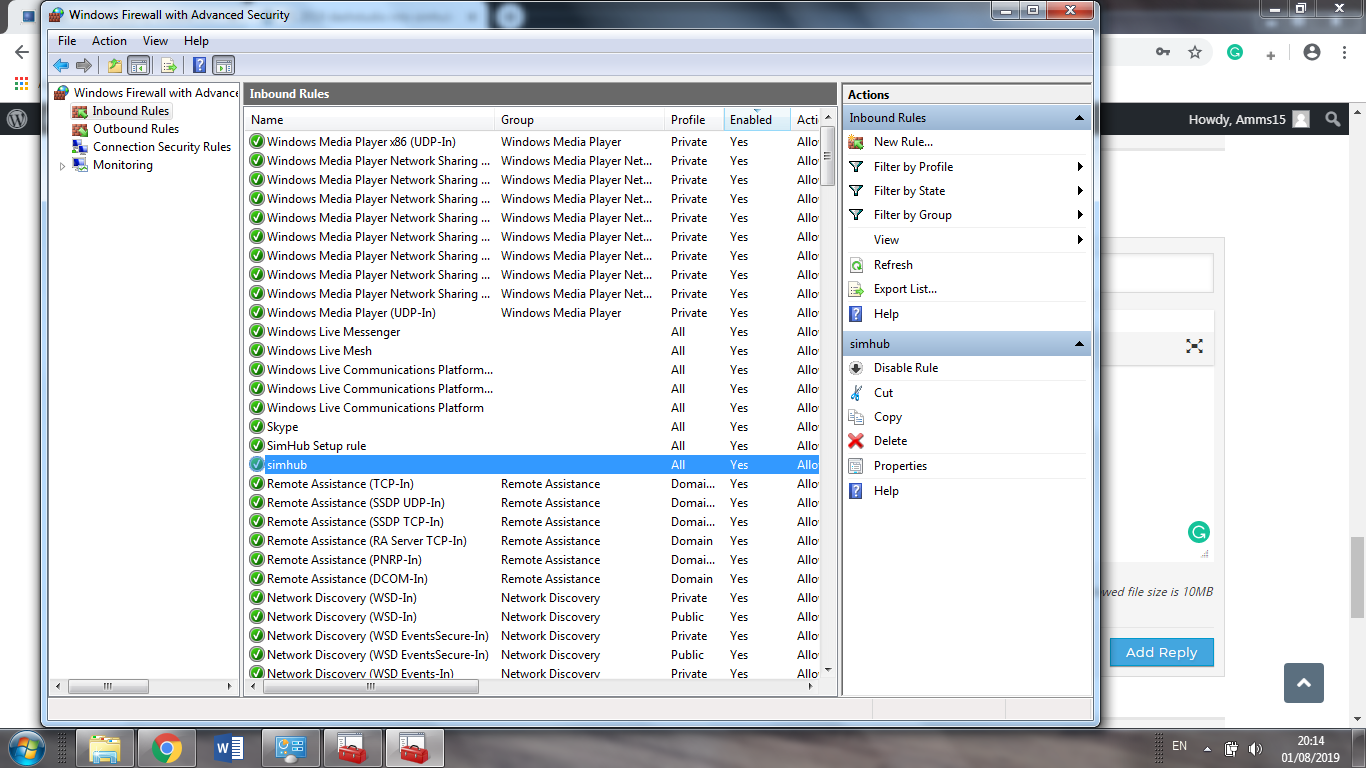This screenshot has width=1366, height=768.
Task: Sort by Profile column header
Action: click(694, 120)
